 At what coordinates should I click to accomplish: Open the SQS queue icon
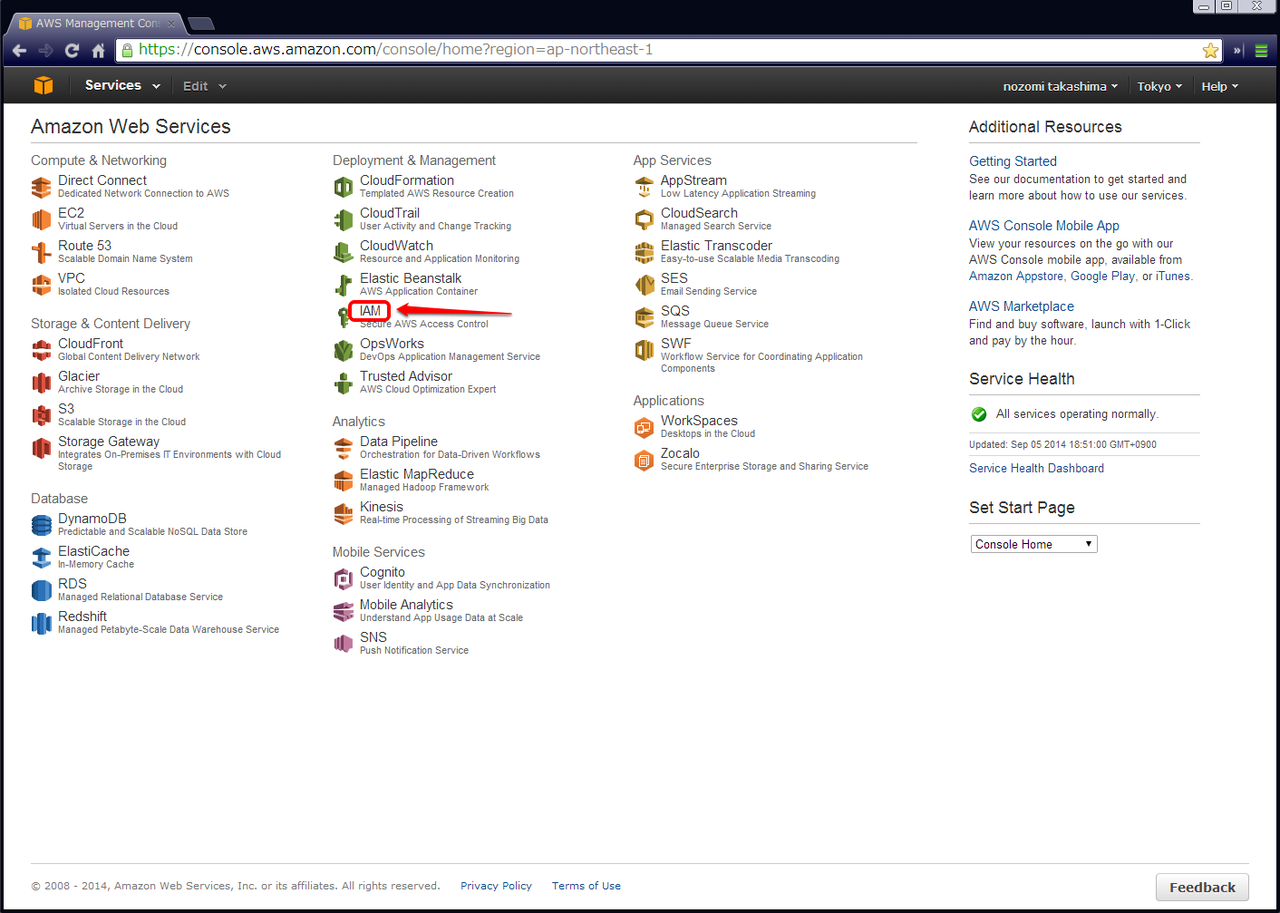[644, 318]
